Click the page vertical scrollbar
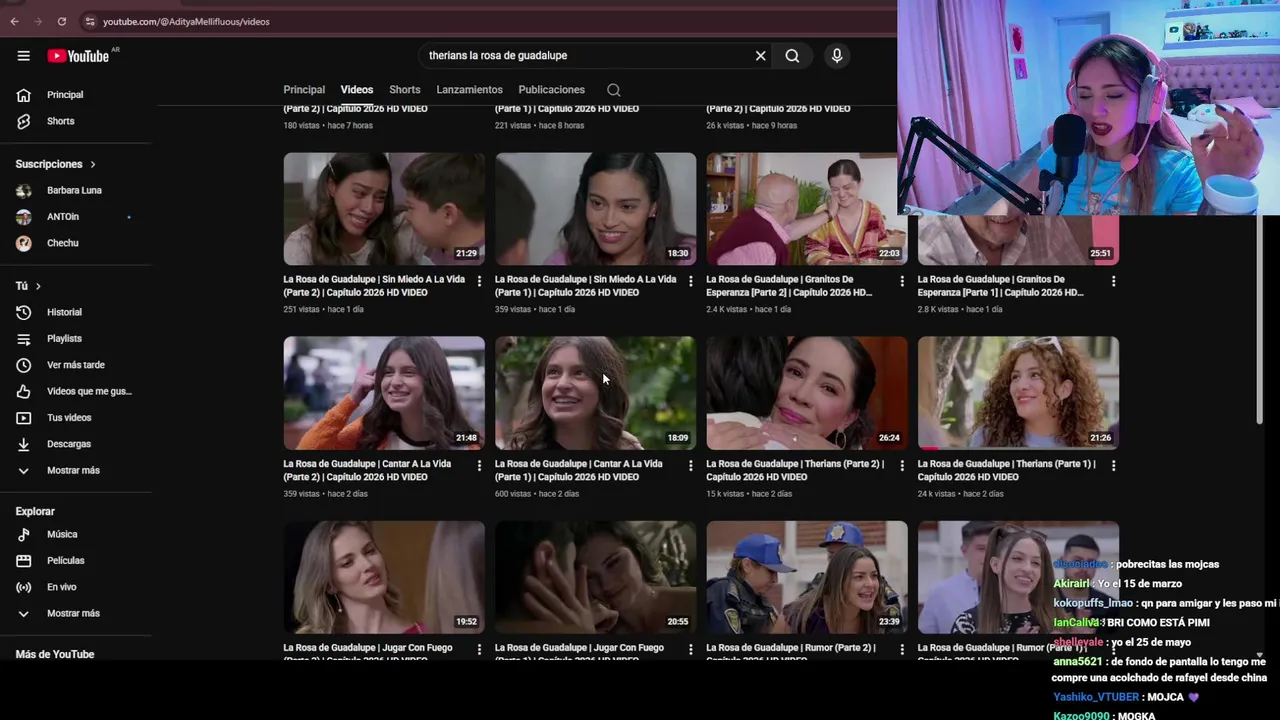Viewport: 1280px width, 720px height. 1260,320
